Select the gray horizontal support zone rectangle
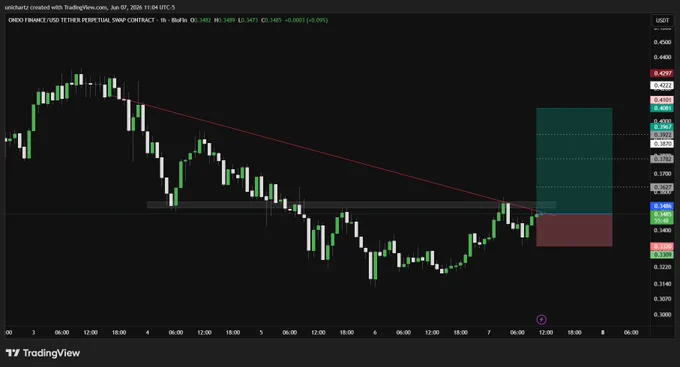This screenshot has height=367, width=680. pyautogui.click(x=351, y=205)
